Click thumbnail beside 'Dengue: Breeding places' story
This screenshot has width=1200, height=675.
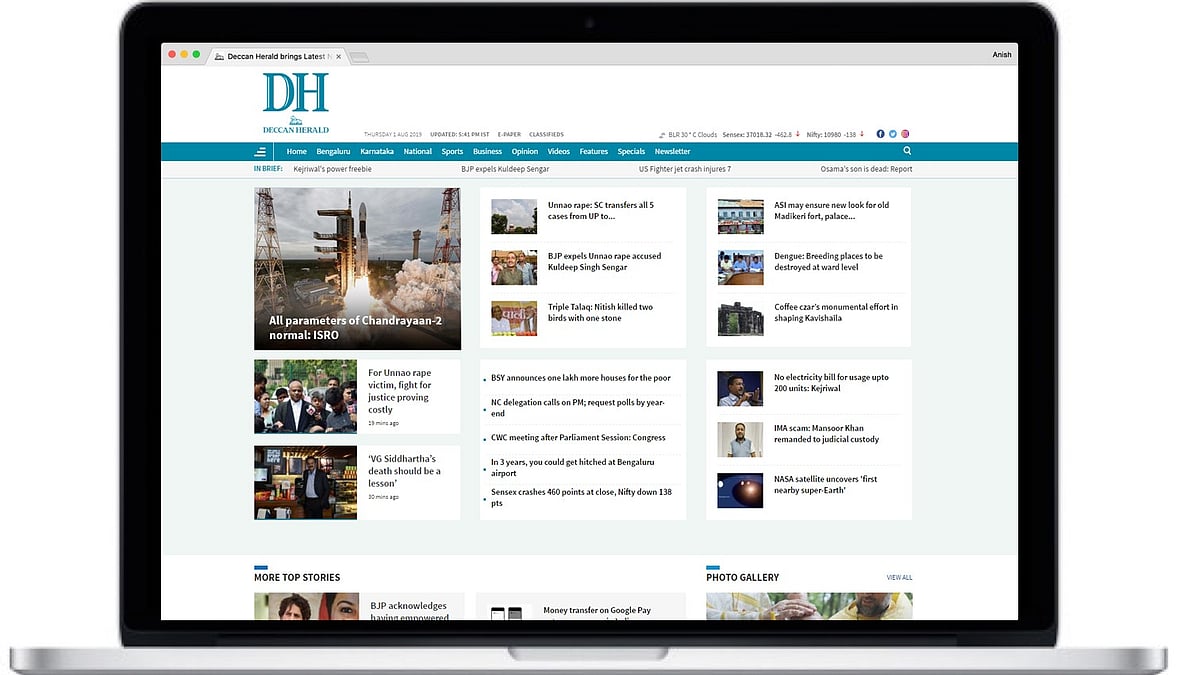pyautogui.click(x=740, y=267)
